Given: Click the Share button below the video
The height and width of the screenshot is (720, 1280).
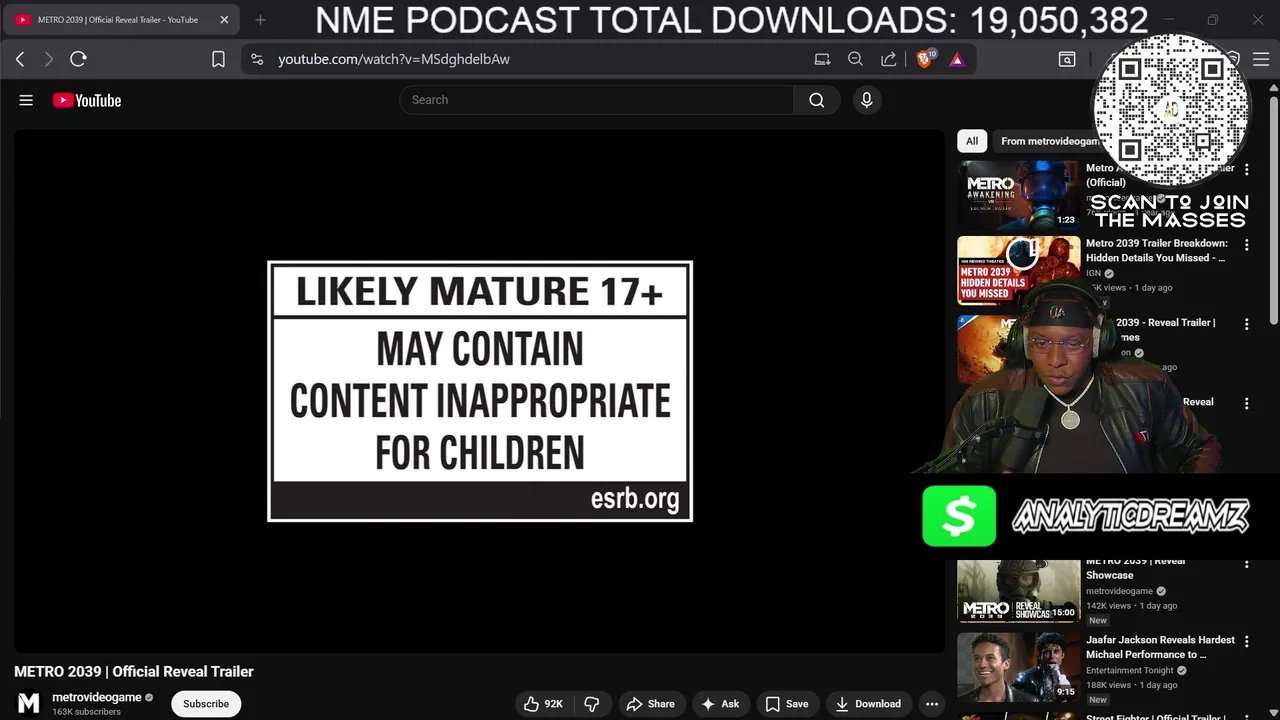Looking at the screenshot, I should pos(650,704).
